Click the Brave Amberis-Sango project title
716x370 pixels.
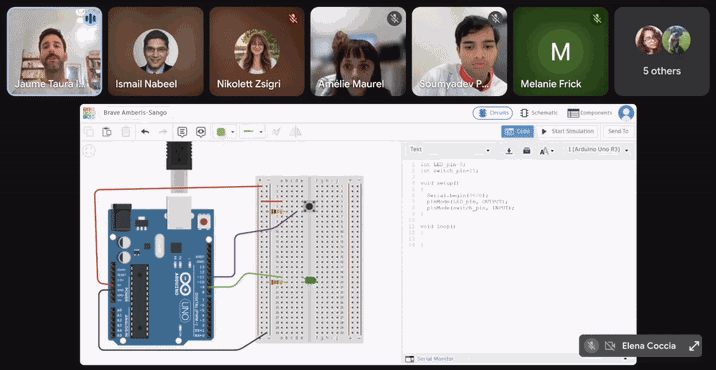135,113
